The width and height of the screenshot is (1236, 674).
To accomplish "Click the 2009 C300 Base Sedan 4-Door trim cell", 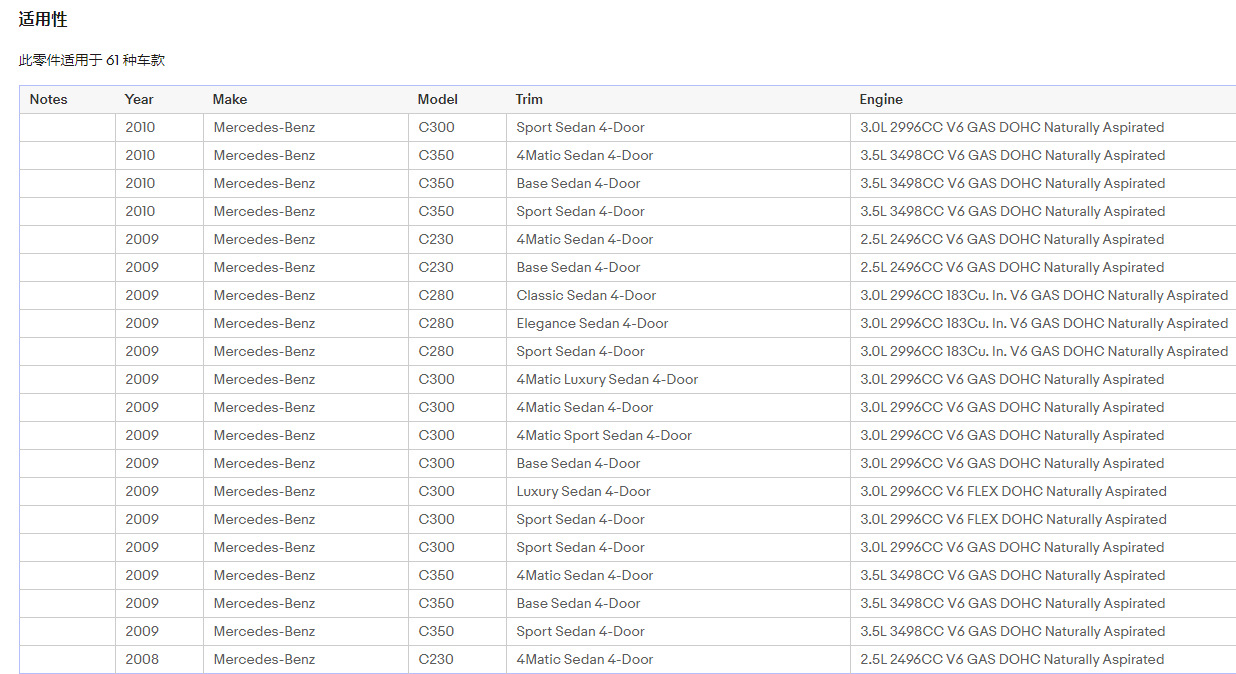I will point(678,464).
